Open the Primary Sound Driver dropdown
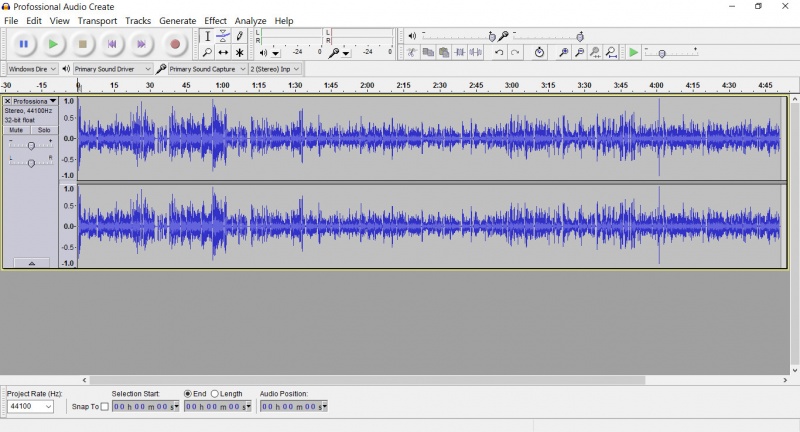The height and width of the screenshot is (432, 800). click(x=112, y=69)
